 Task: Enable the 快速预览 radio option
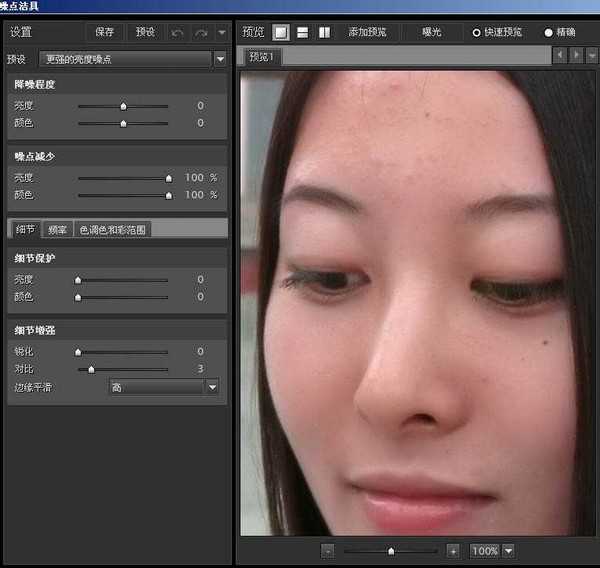[x=477, y=32]
